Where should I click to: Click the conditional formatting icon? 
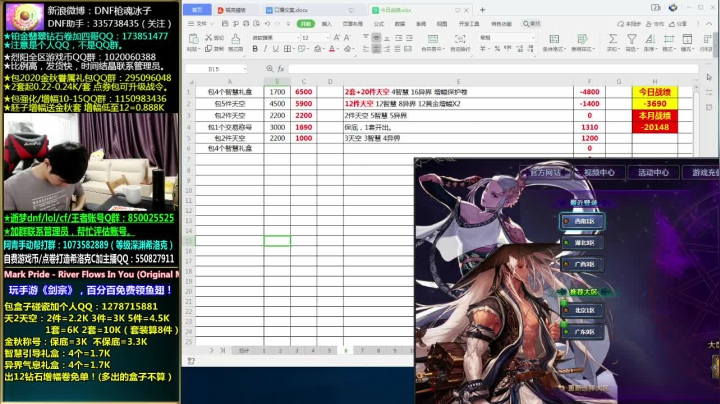[554, 39]
